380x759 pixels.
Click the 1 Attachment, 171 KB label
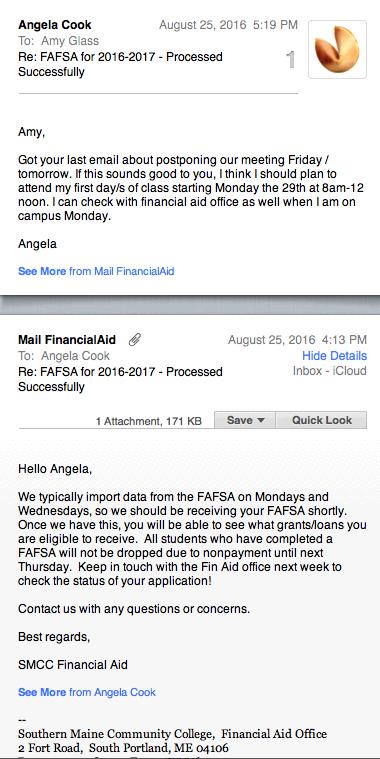tap(149, 422)
